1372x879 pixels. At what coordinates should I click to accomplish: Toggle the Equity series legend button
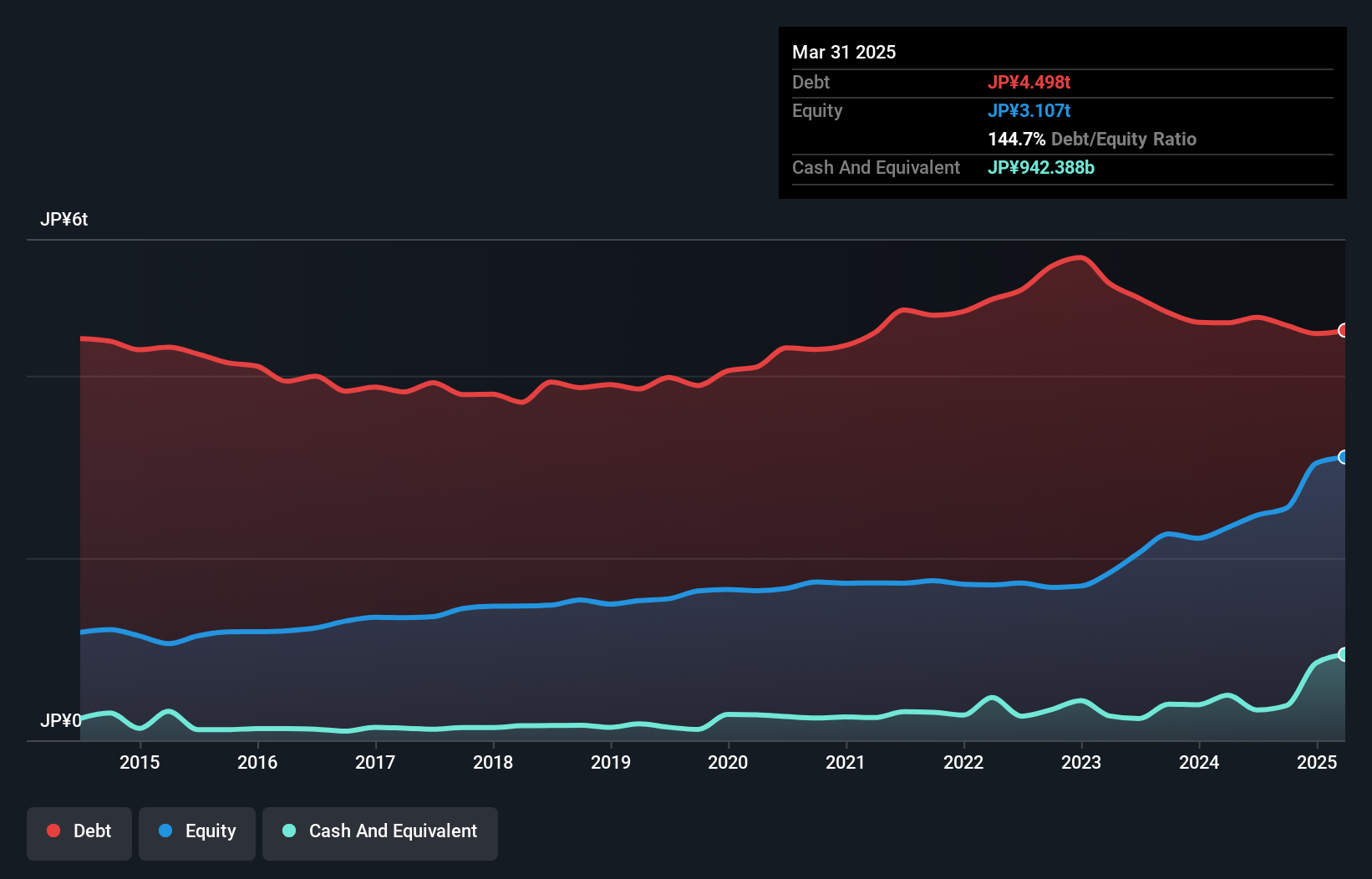coord(197,832)
